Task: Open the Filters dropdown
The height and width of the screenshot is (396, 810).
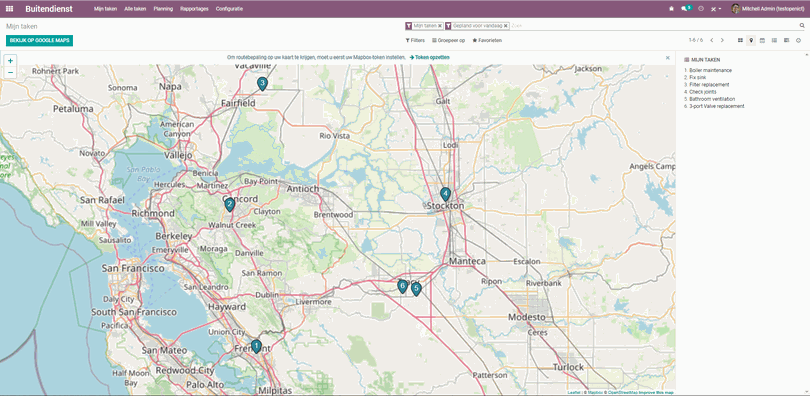Action: [415, 40]
